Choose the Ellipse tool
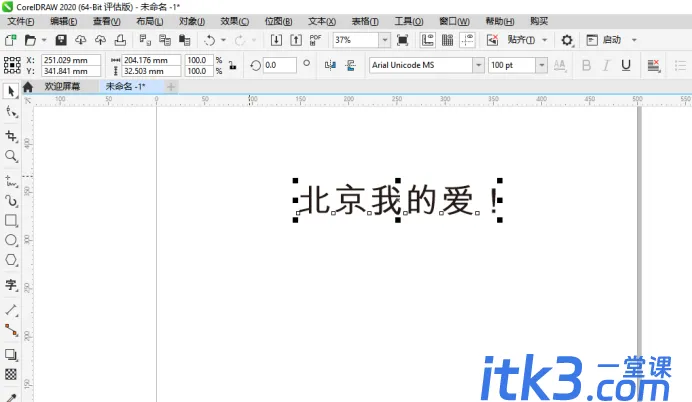This screenshot has height=402, width=692. [x=11, y=240]
